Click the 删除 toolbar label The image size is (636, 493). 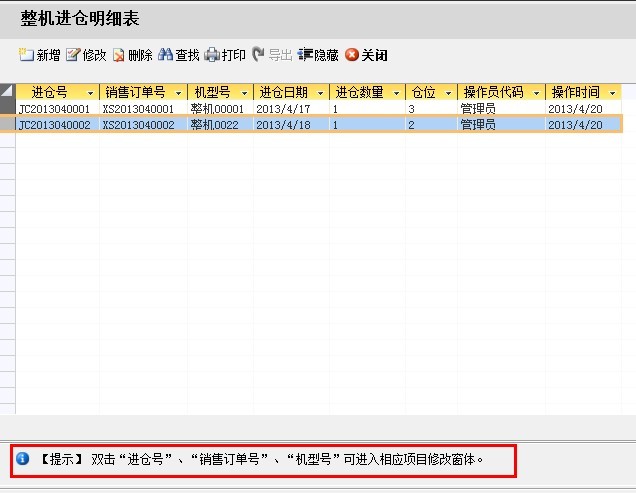(x=140, y=55)
